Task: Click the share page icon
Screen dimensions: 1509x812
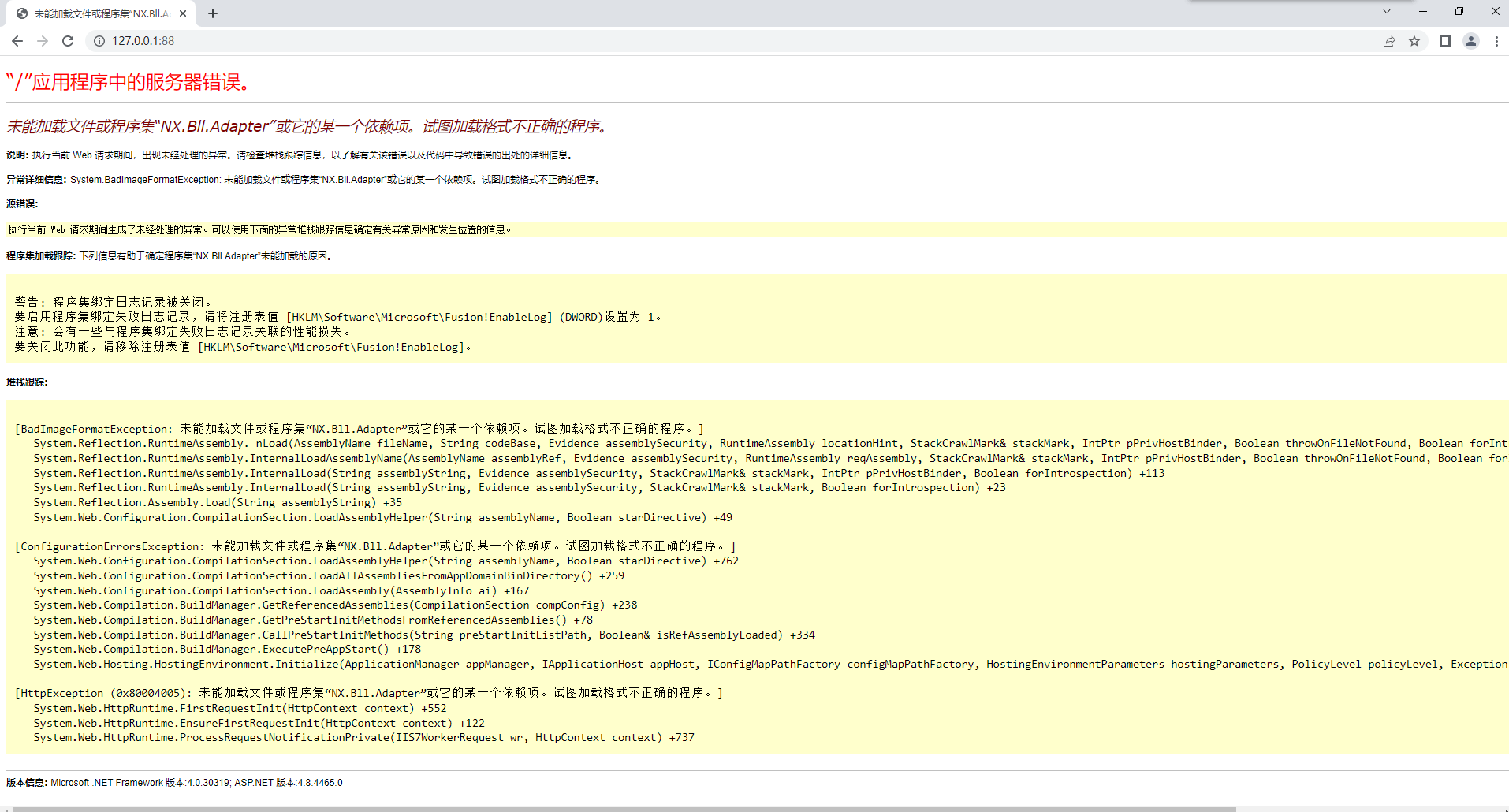Action: pyautogui.click(x=1389, y=41)
